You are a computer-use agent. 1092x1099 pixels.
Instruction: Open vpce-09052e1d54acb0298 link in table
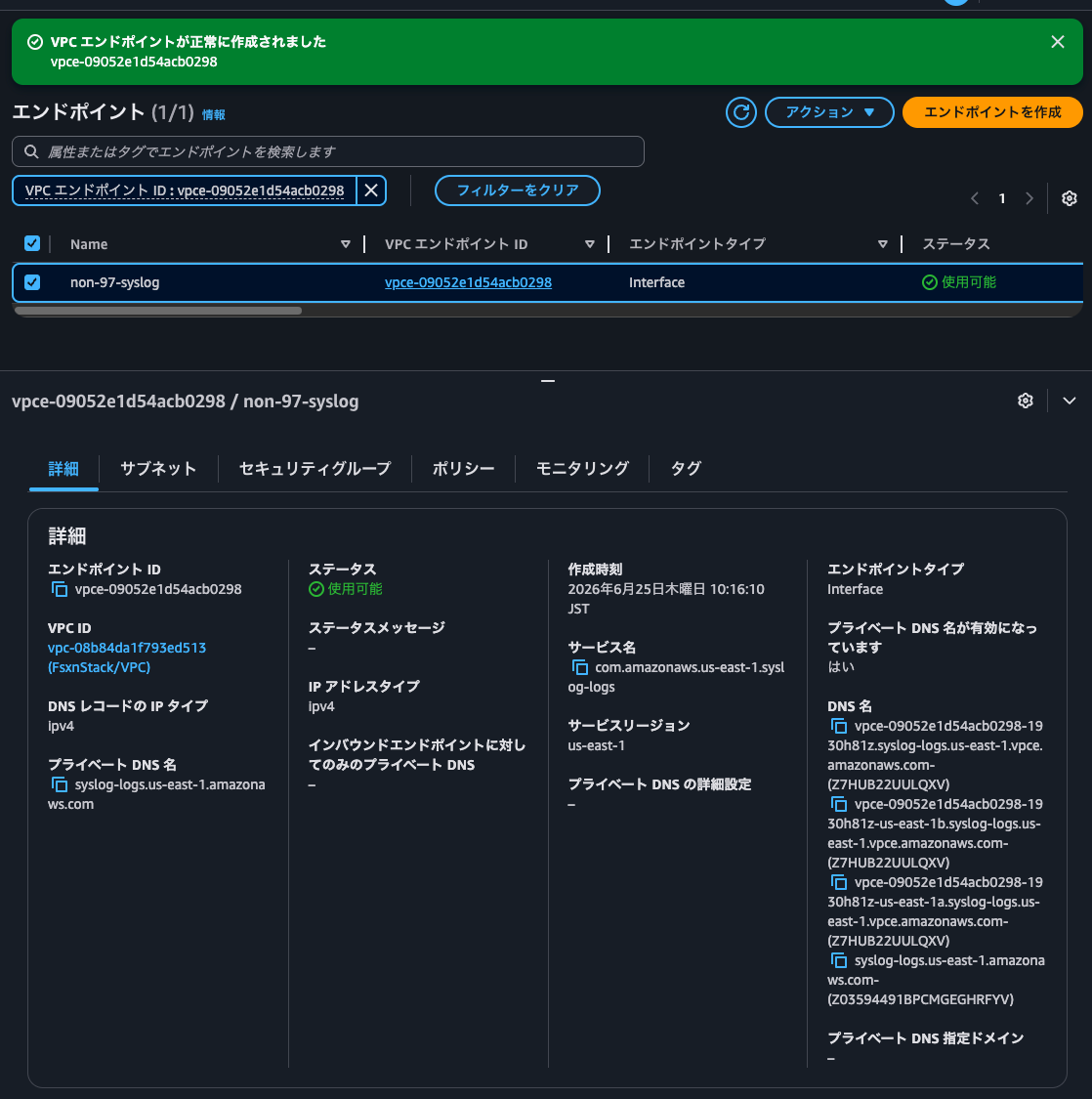point(468,282)
